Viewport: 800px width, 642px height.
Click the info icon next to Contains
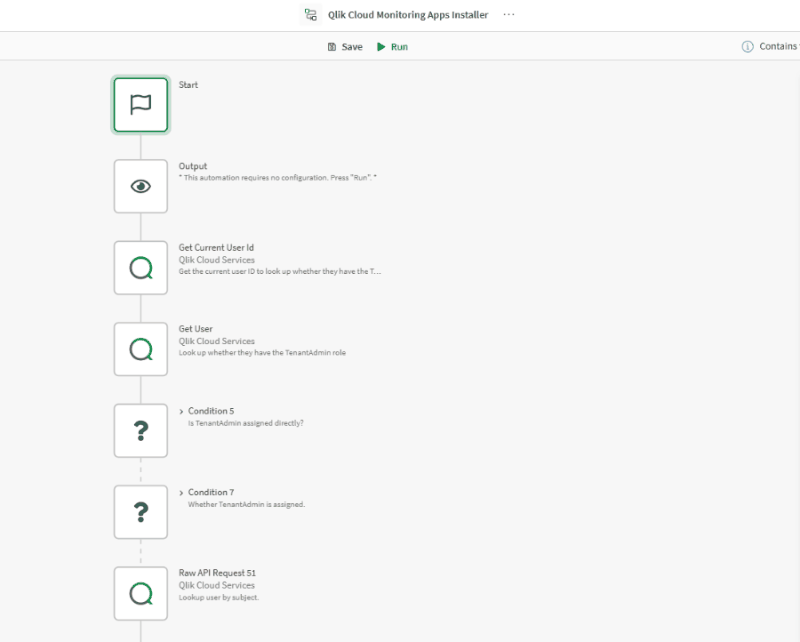click(747, 46)
